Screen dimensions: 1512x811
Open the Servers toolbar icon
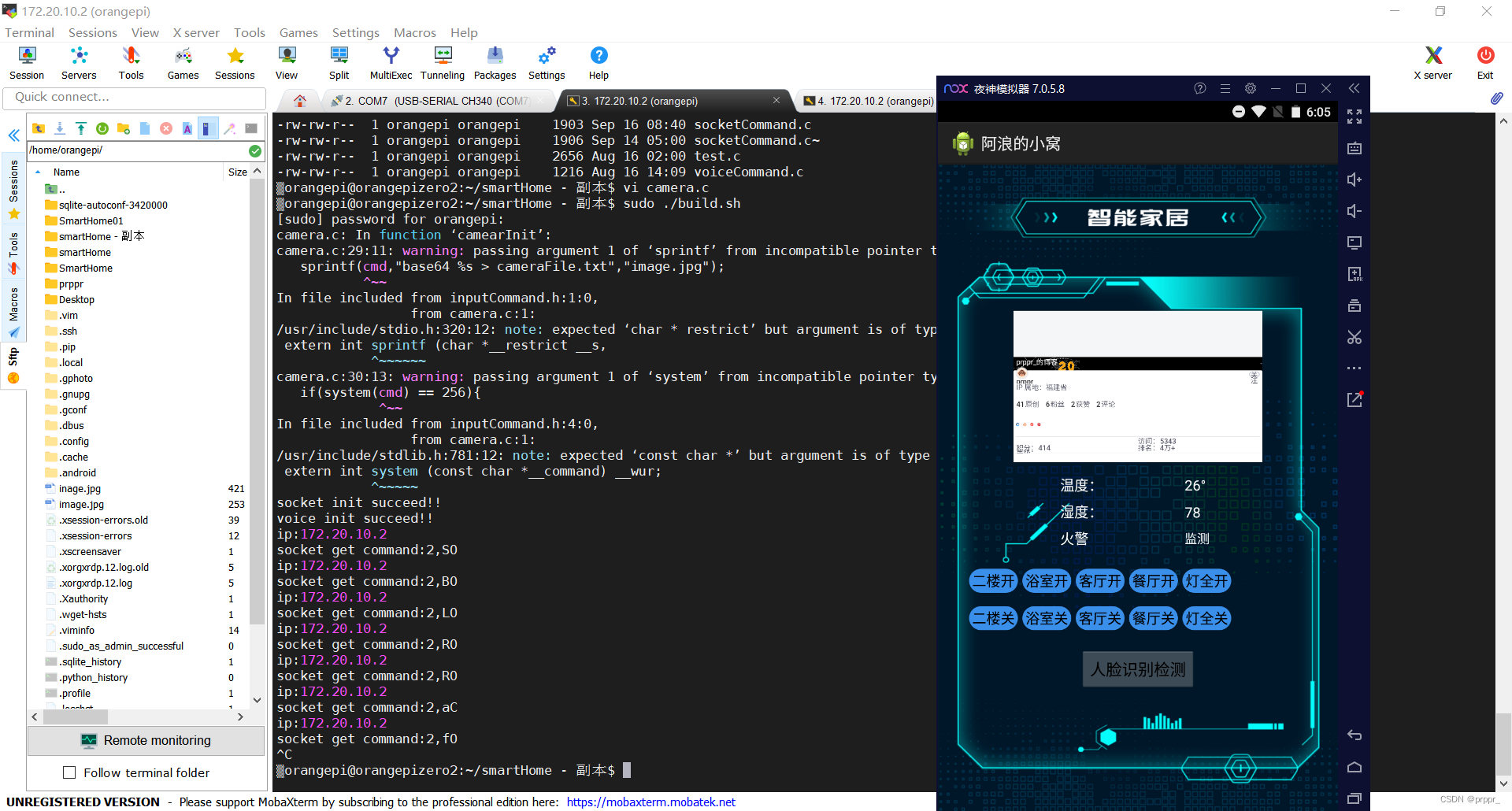click(x=79, y=63)
